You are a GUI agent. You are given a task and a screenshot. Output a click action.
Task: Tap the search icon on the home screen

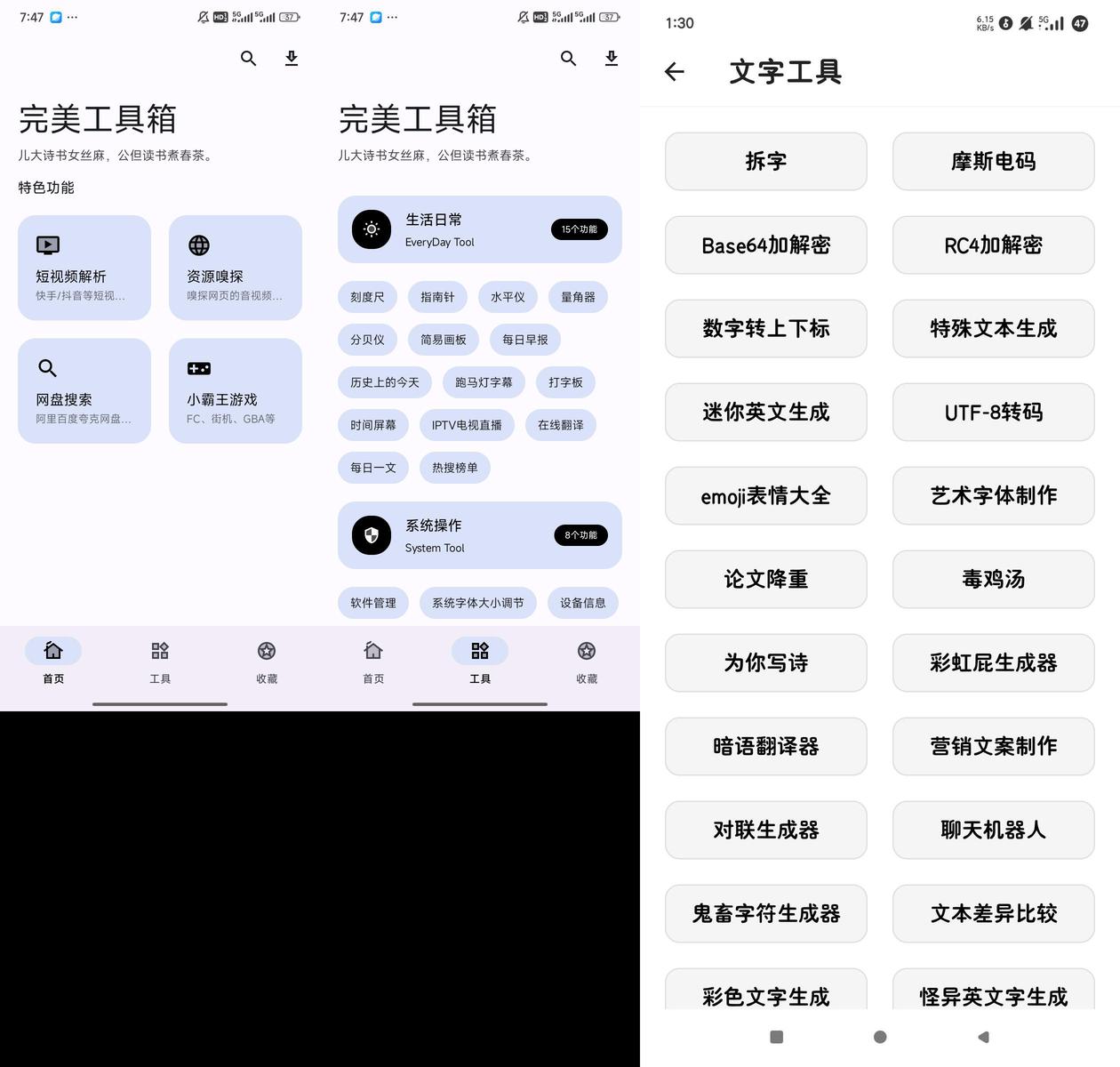(x=248, y=59)
